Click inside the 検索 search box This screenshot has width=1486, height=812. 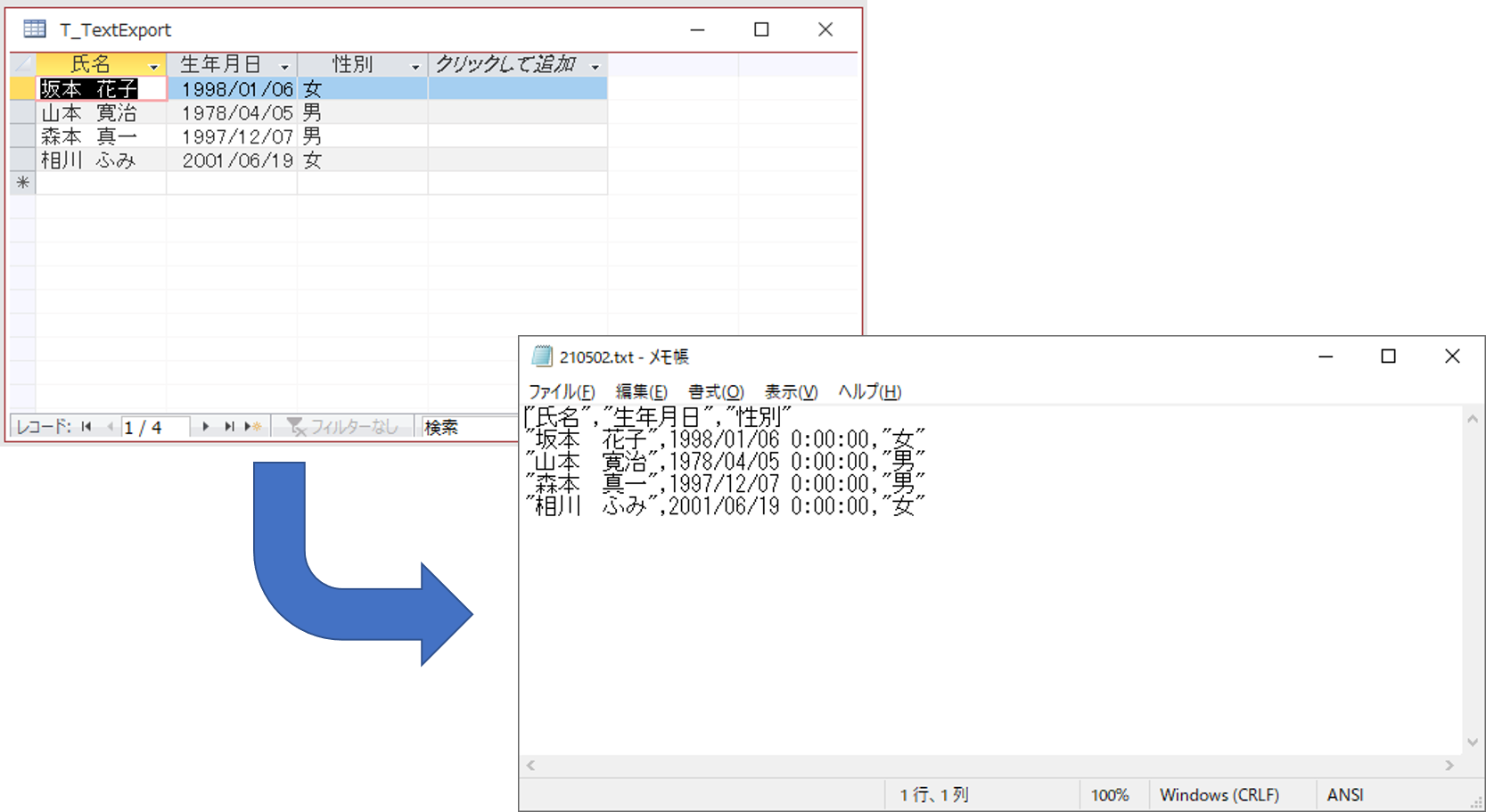coord(464,426)
